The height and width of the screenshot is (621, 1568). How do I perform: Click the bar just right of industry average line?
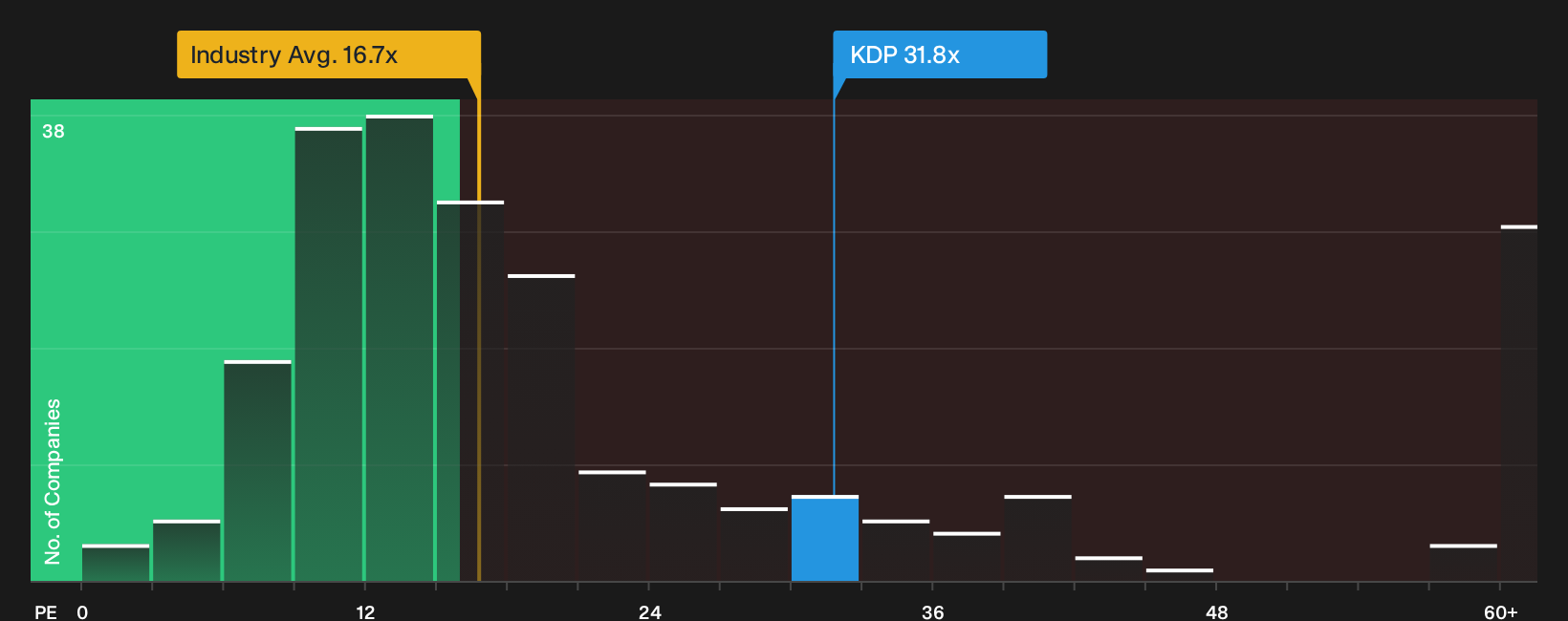[541, 428]
